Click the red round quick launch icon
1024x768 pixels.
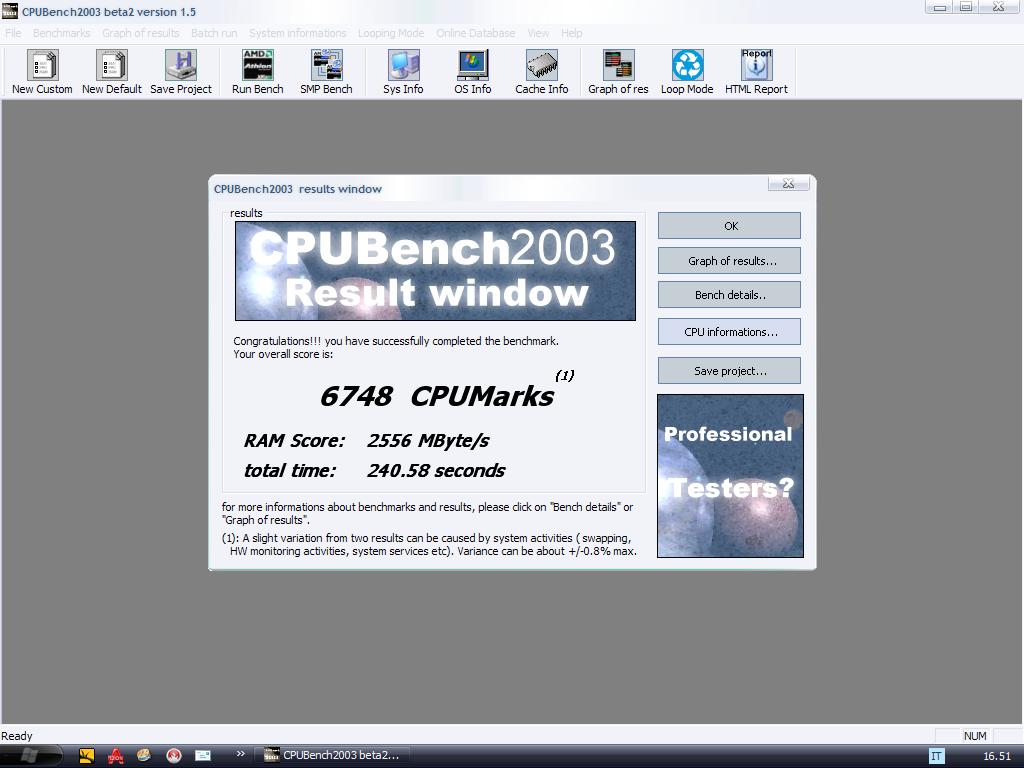pyautogui.click(x=174, y=756)
